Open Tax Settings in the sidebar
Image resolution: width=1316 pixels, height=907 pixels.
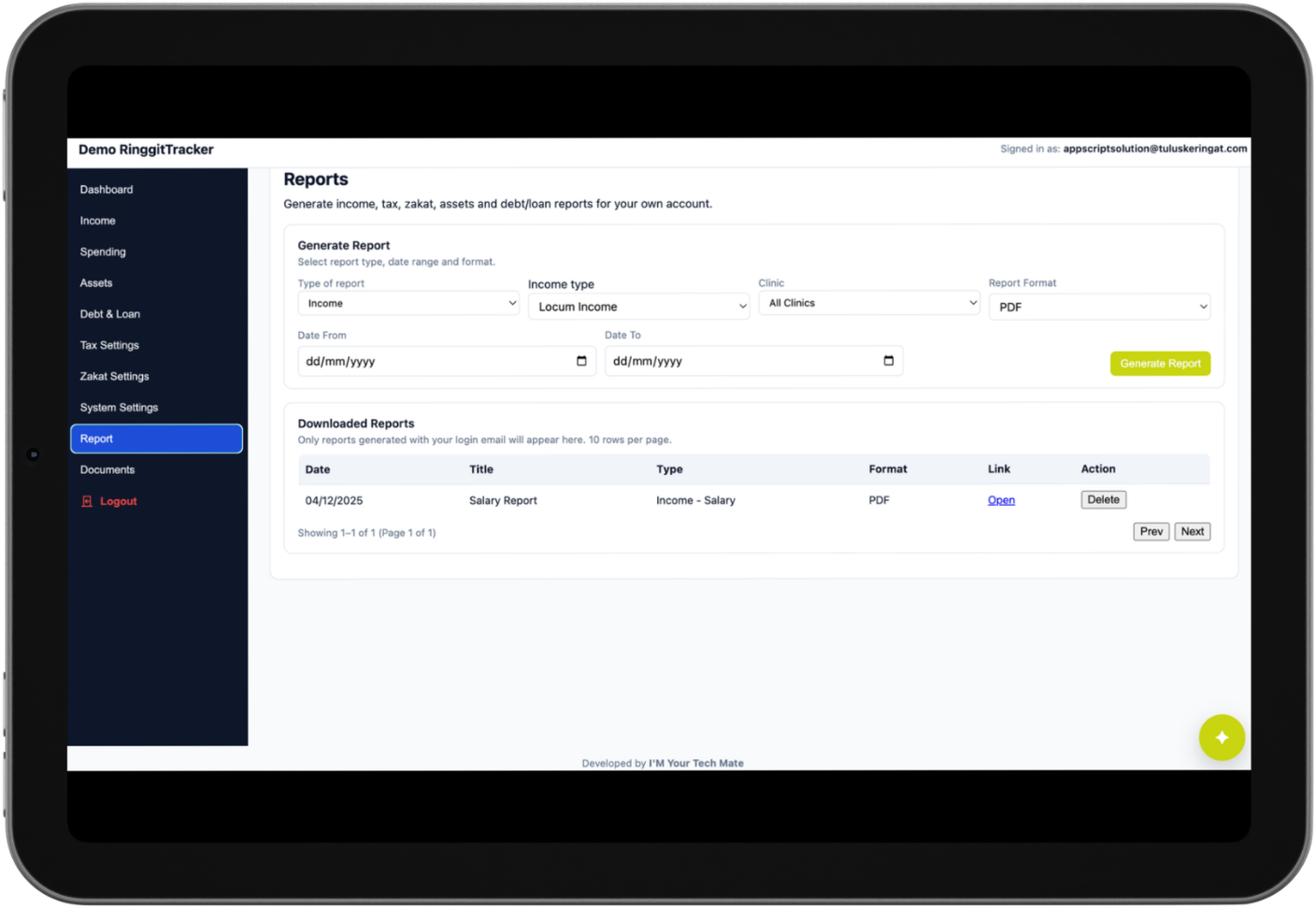[109, 345]
